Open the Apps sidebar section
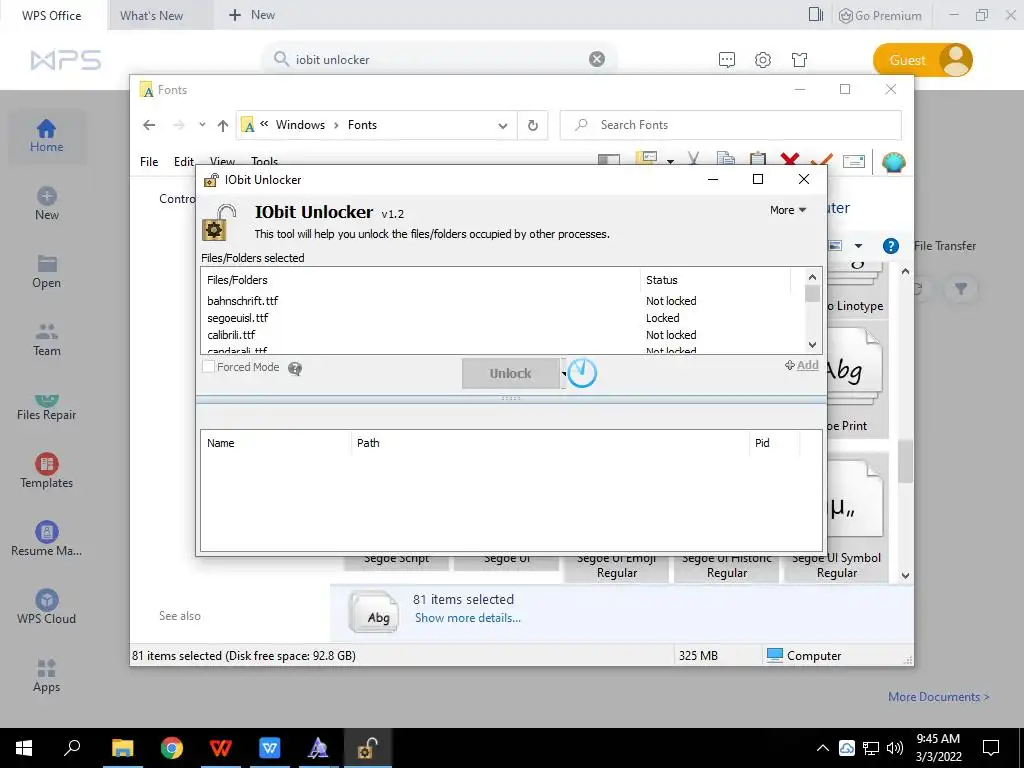 (x=46, y=675)
